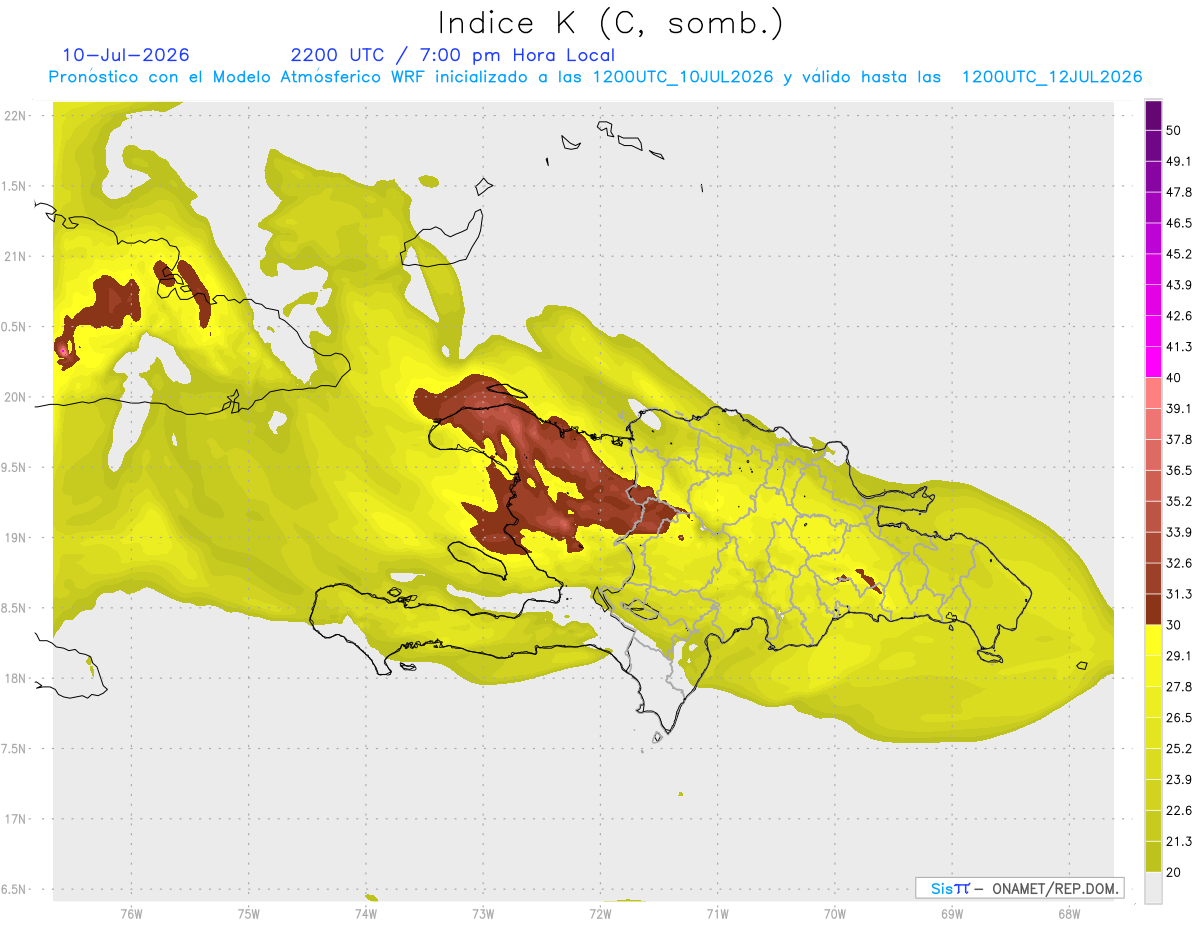Click the colorbar value 29.1
Image resolution: width=1200 pixels, height=927 pixels.
pos(1179,655)
